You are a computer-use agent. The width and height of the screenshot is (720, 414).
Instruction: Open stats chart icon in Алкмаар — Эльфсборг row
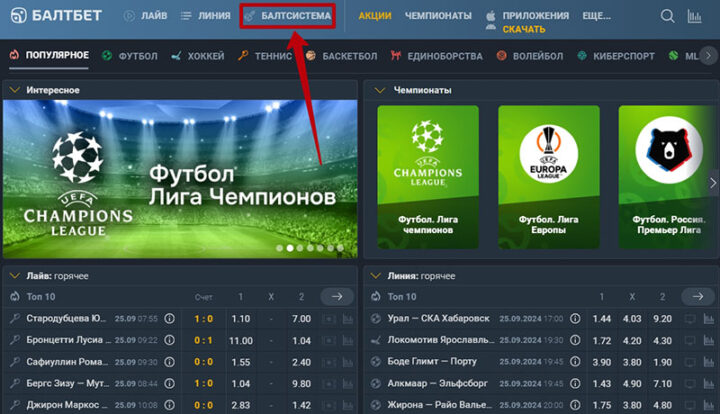coord(709,384)
